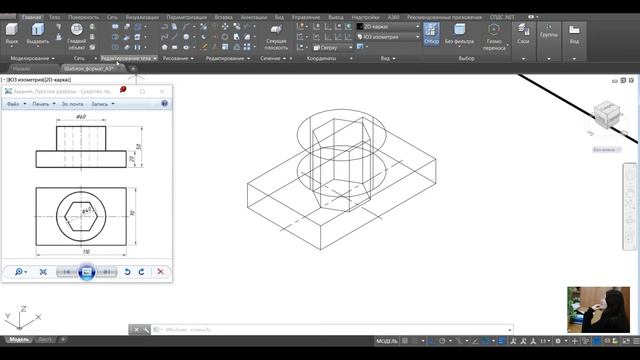Toggle the Culling (Отбор) button

[x=431, y=33]
